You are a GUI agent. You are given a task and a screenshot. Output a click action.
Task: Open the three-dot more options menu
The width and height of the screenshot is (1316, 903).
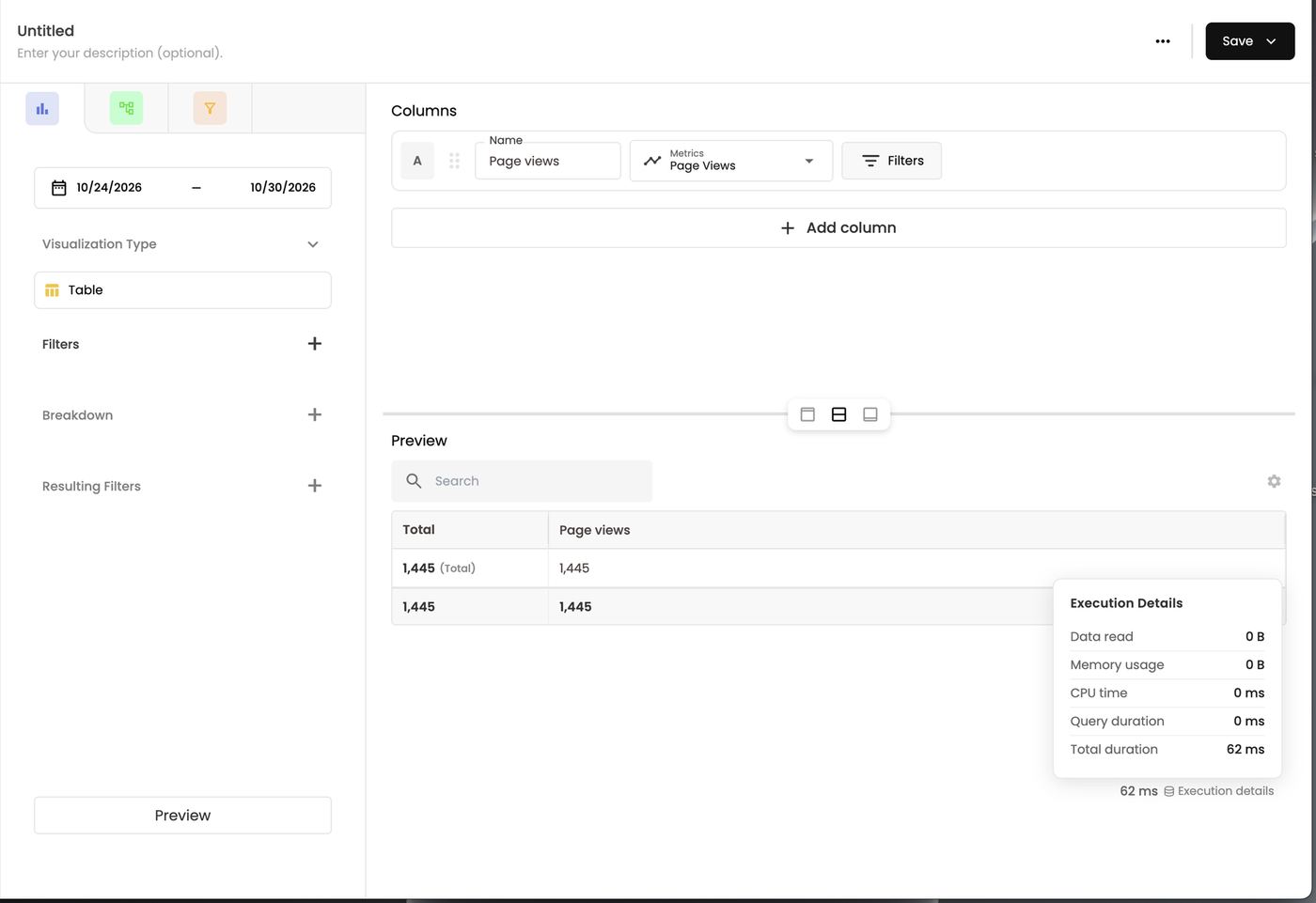(x=1163, y=41)
